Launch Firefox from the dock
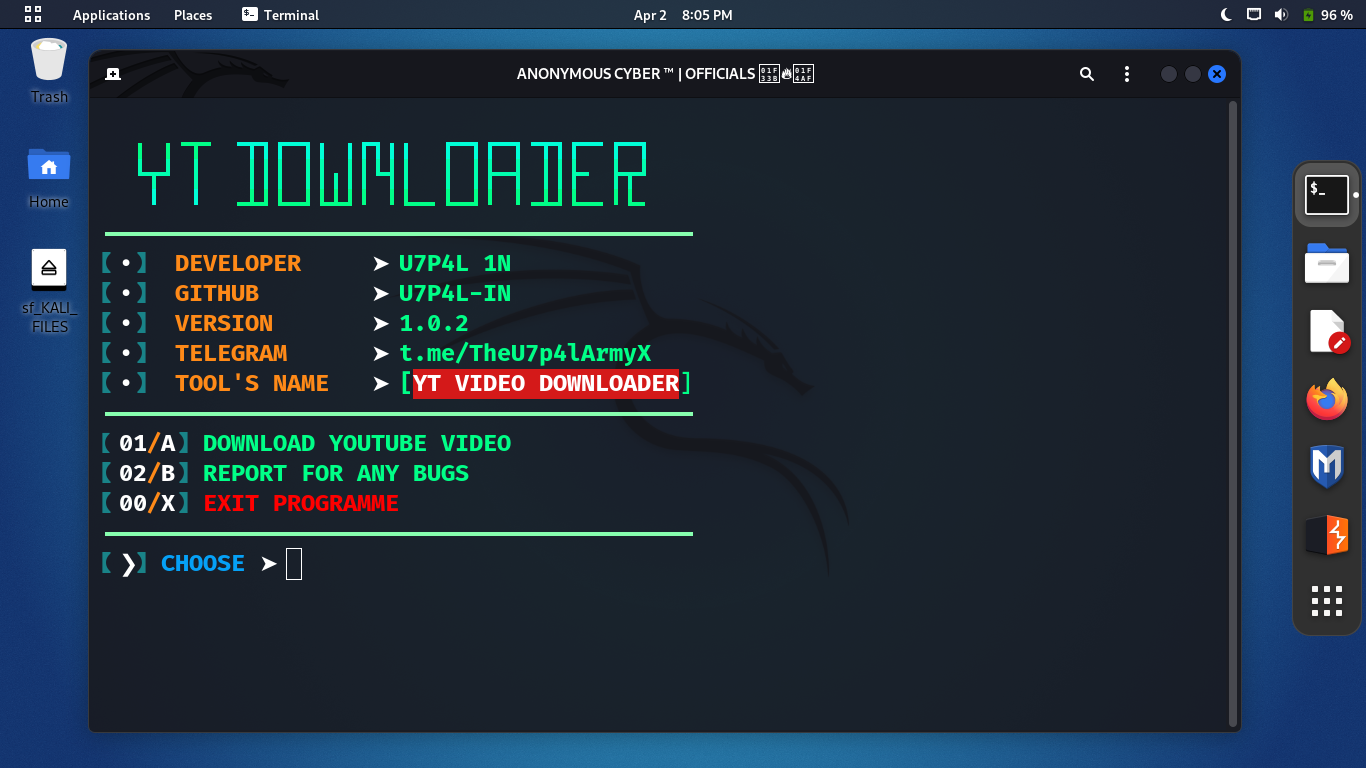The image size is (1366, 768). (1327, 400)
